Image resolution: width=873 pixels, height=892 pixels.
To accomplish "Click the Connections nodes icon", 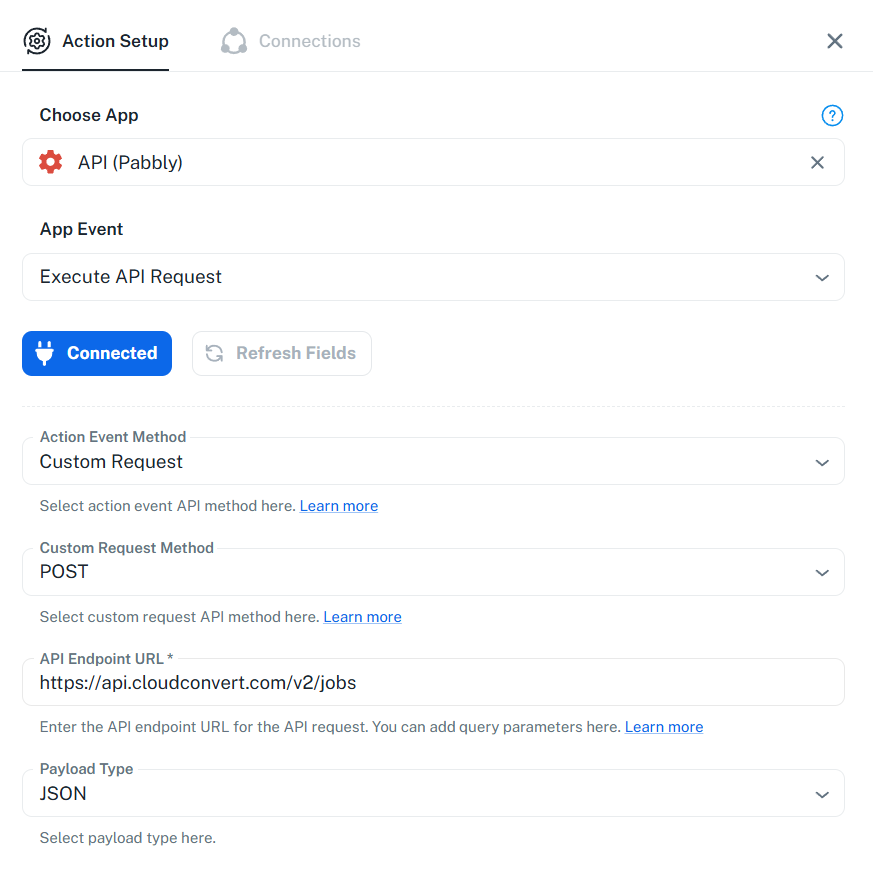I will click(234, 41).
